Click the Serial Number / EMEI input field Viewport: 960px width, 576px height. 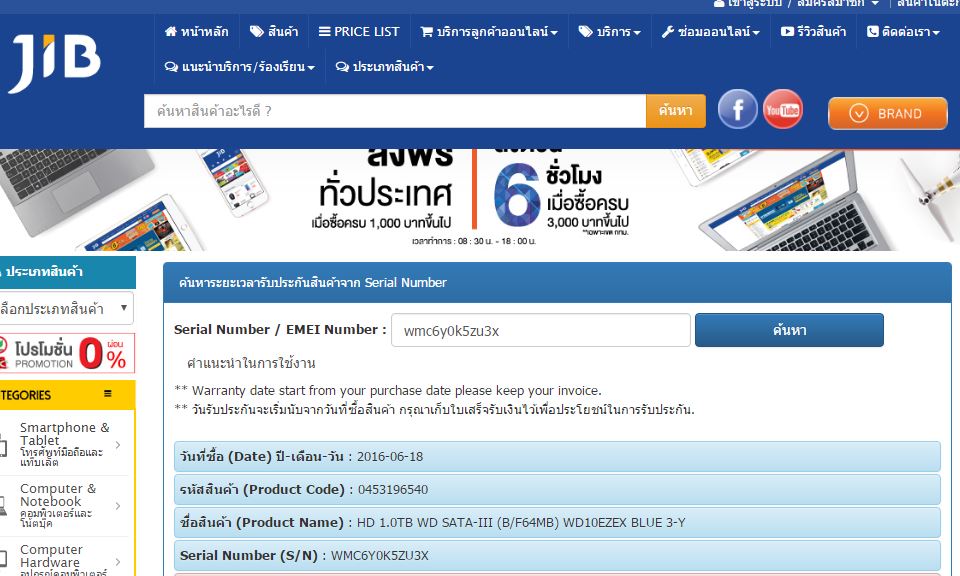click(x=541, y=330)
